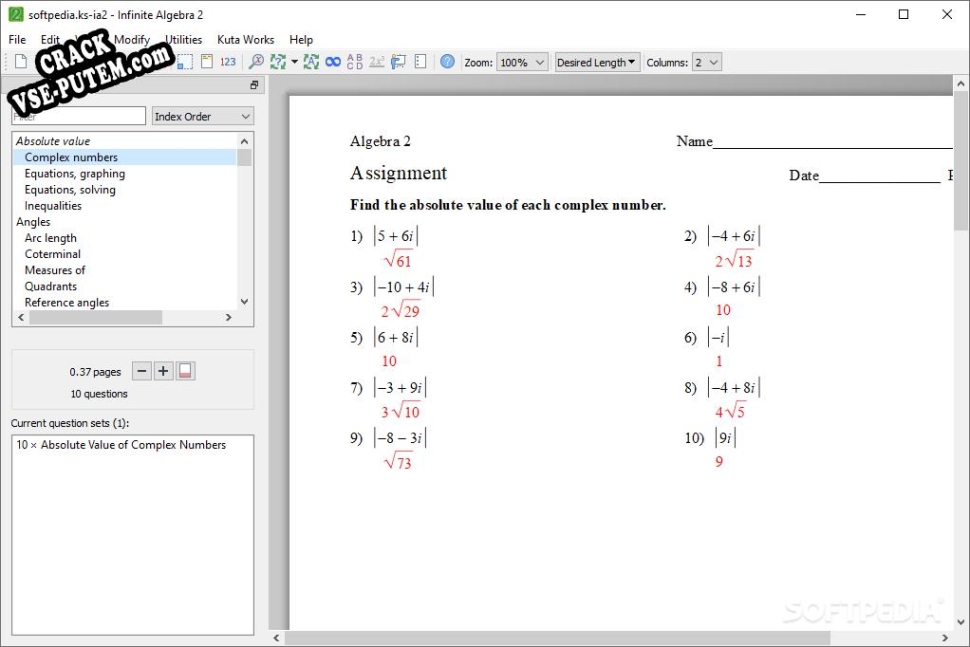Maximize the Infinite Algebra 2 window
Viewport: 970px width, 647px height.
pyautogui.click(x=903, y=14)
